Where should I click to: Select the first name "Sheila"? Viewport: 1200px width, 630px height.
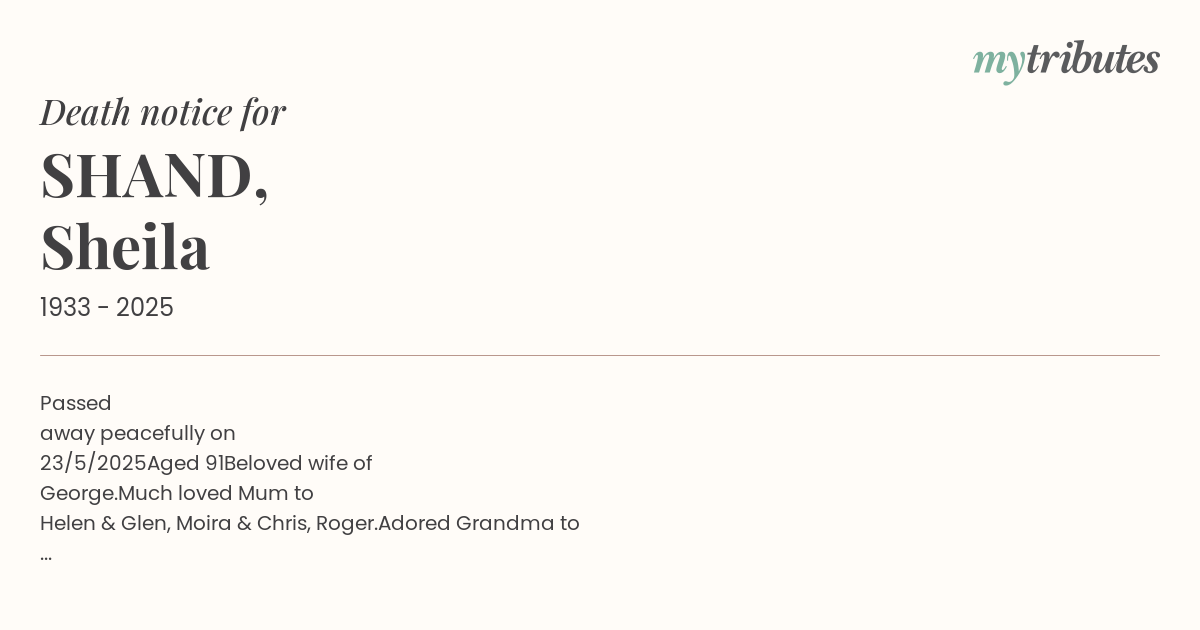125,247
